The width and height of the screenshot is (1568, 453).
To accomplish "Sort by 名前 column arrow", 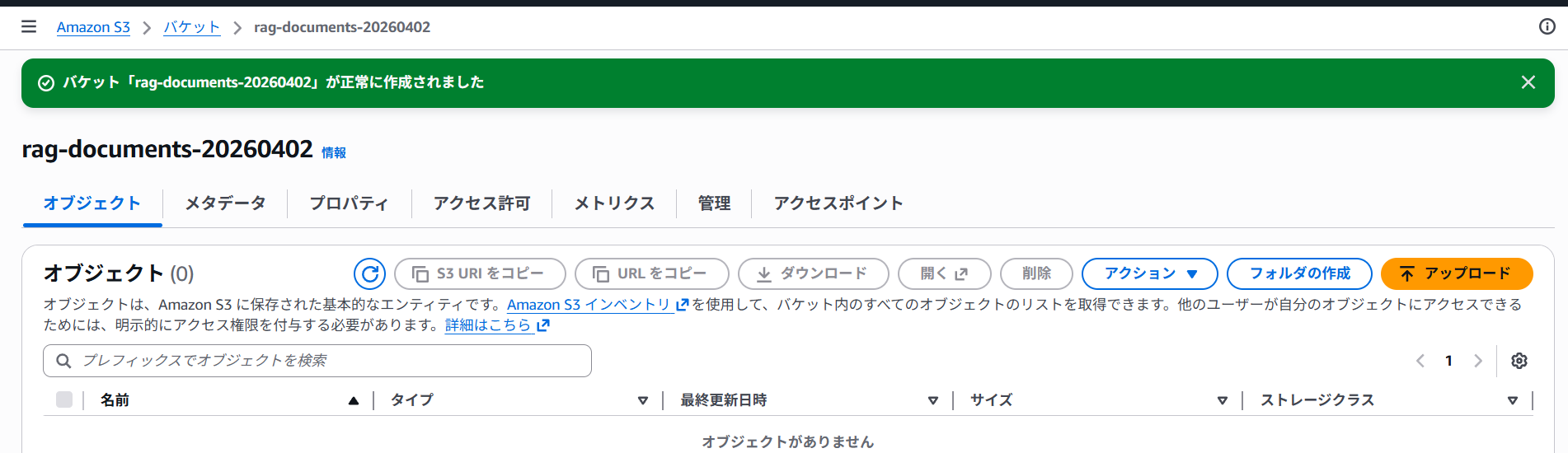I will tap(353, 400).
